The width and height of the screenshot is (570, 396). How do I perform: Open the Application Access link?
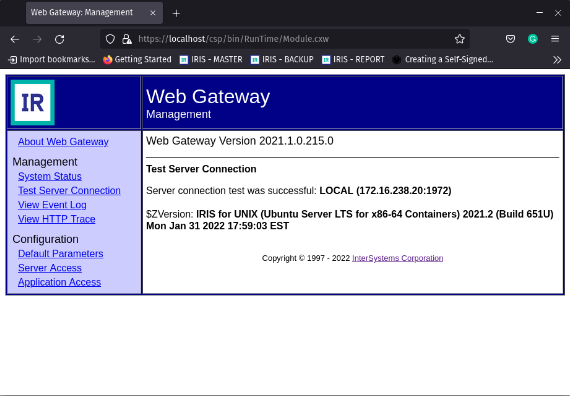pos(59,282)
